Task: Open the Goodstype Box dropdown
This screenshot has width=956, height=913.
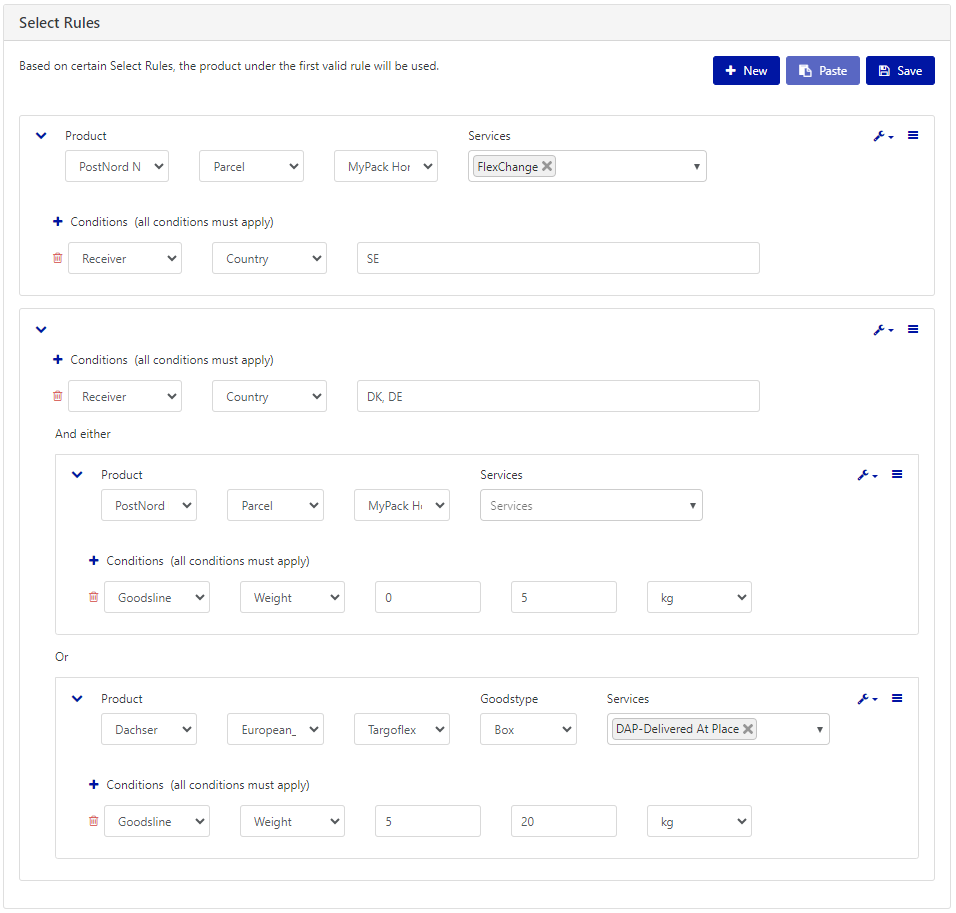Action: (x=528, y=730)
